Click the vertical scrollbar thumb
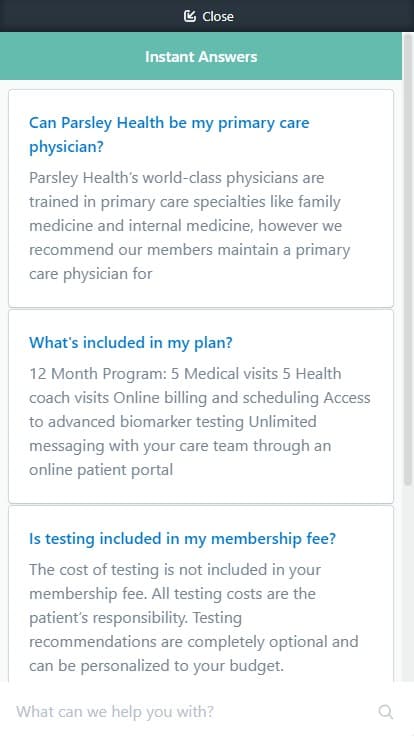Viewport: 414px width, 736px height. pyautogui.click(x=408, y=258)
